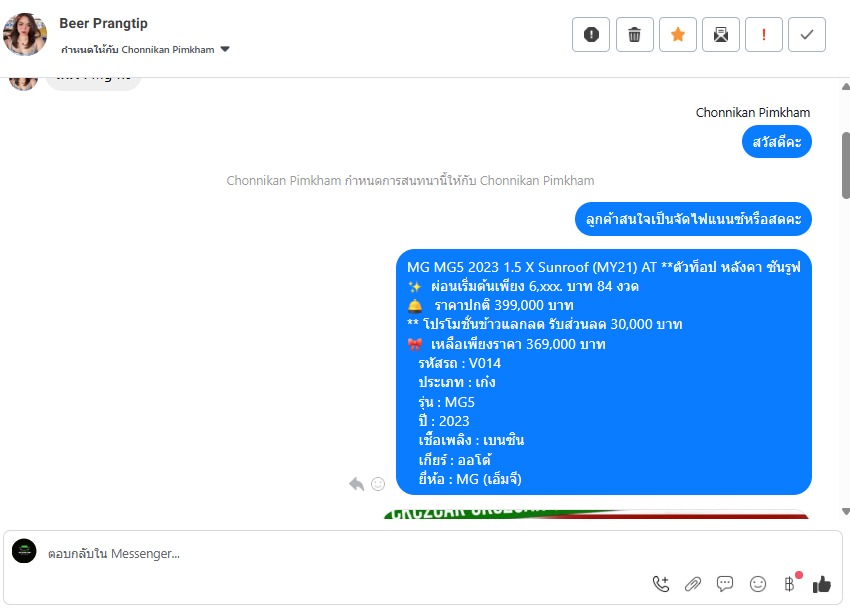The width and height of the screenshot is (850, 610).
Task: Send a thumbs-up like
Action: (x=822, y=584)
